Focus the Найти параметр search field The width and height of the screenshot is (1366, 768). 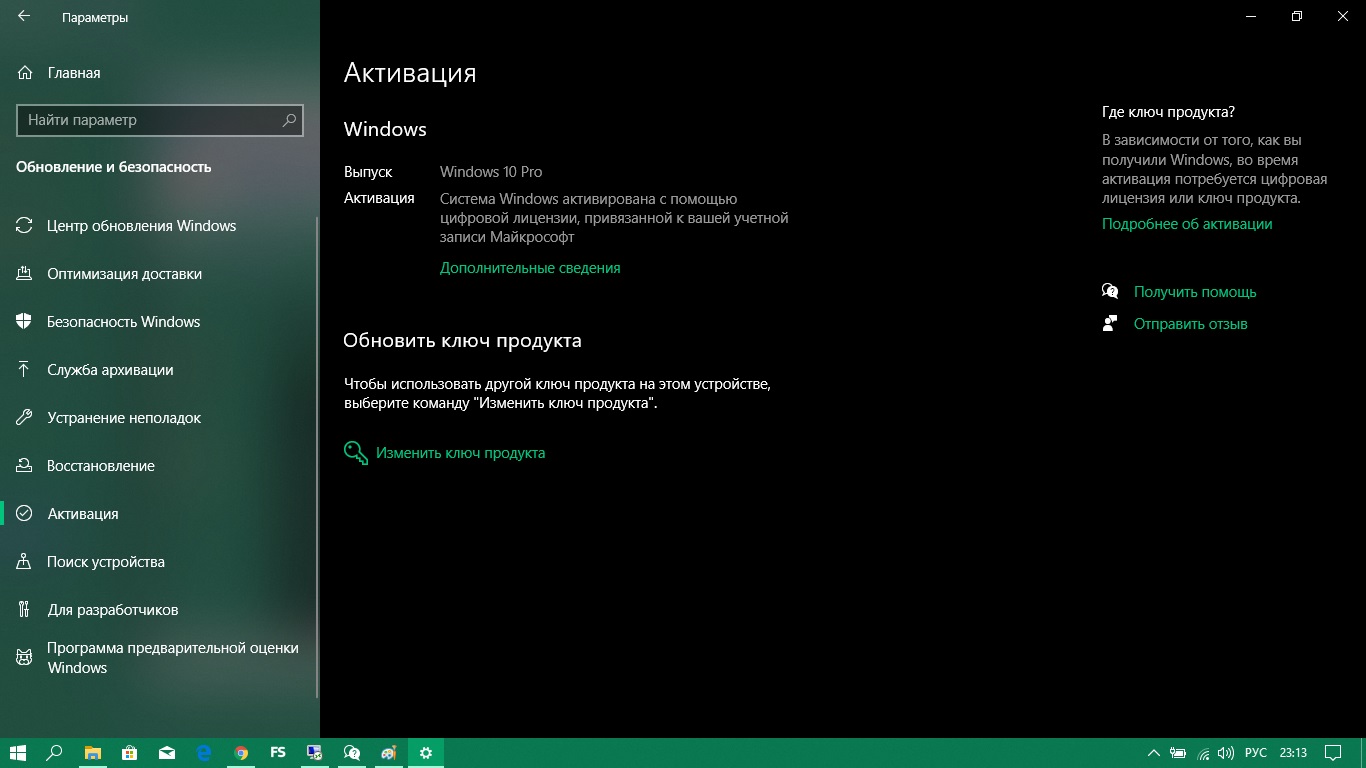(x=160, y=120)
